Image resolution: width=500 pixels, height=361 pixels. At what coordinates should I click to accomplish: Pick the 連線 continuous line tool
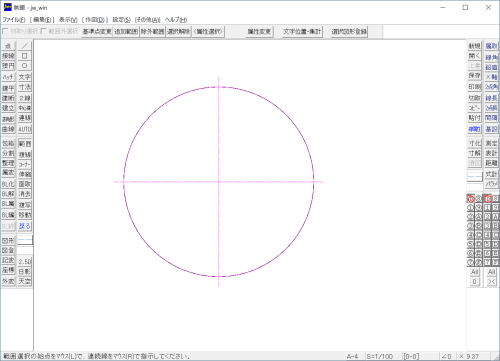(x=25, y=118)
